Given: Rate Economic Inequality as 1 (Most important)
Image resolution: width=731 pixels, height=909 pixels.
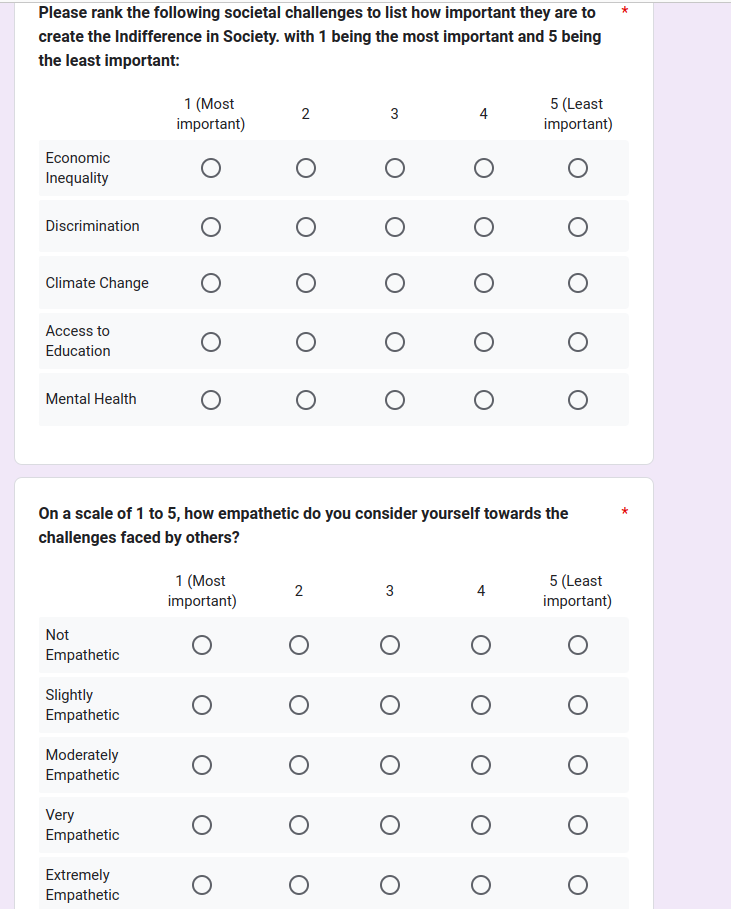Looking at the screenshot, I should pyautogui.click(x=210, y=168).
